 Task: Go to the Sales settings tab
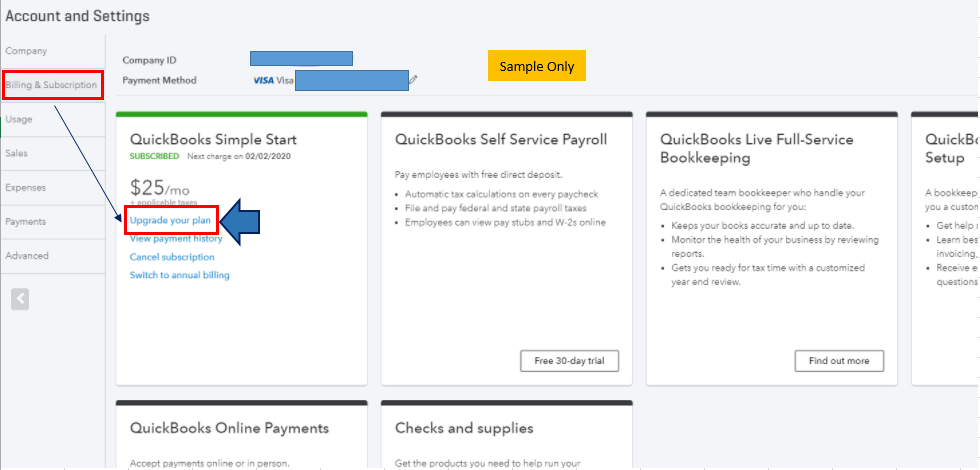coord(16,153)
